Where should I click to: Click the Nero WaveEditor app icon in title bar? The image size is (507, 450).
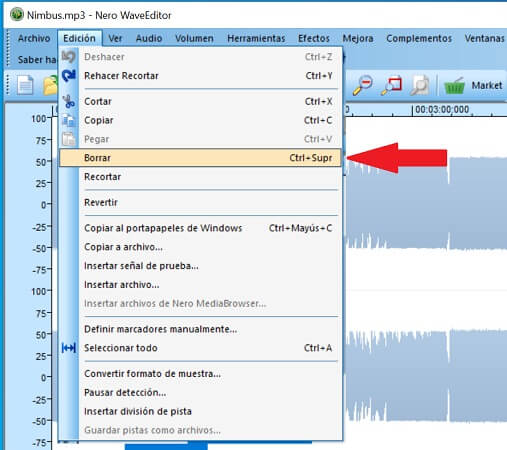coord(17,15)
